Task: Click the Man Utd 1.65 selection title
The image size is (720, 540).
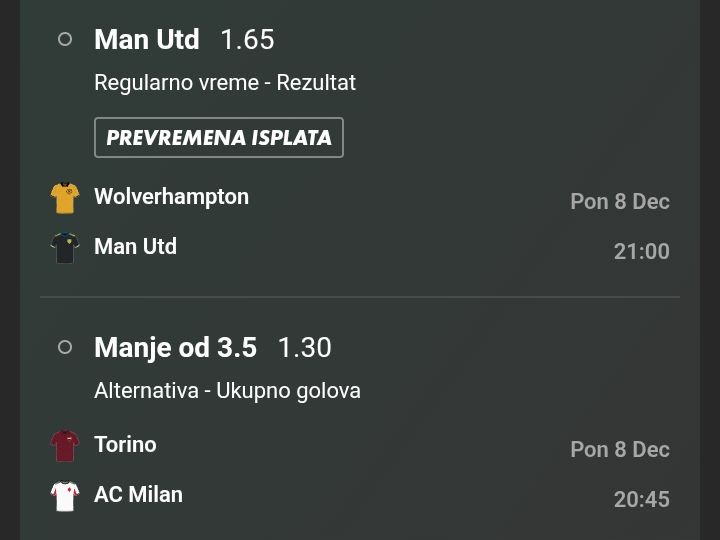Action: [146, 39]
